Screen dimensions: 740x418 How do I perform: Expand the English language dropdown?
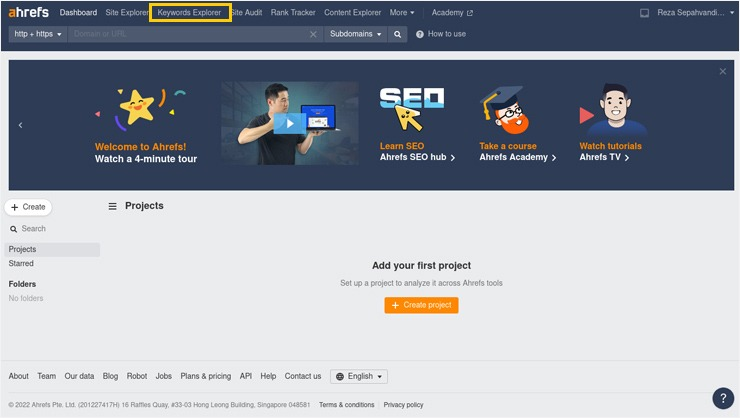click(x=359, y=376)
